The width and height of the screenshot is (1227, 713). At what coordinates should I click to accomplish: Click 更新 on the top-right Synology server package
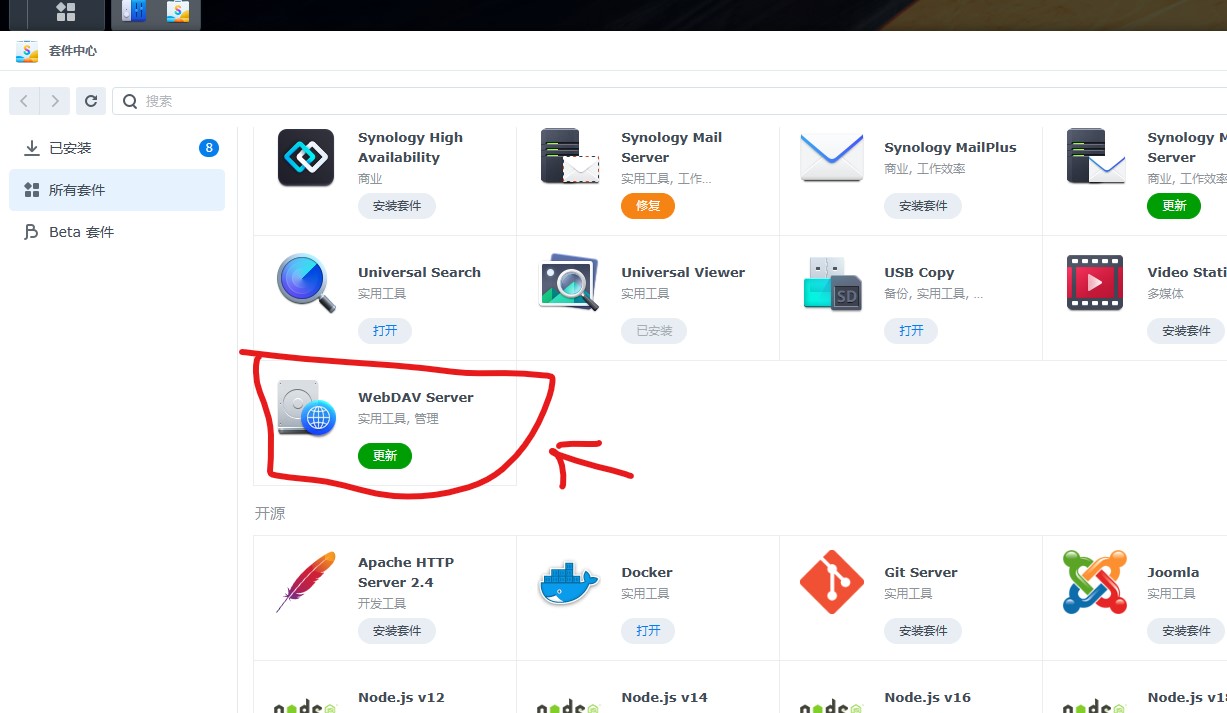tap(1174, 205)
